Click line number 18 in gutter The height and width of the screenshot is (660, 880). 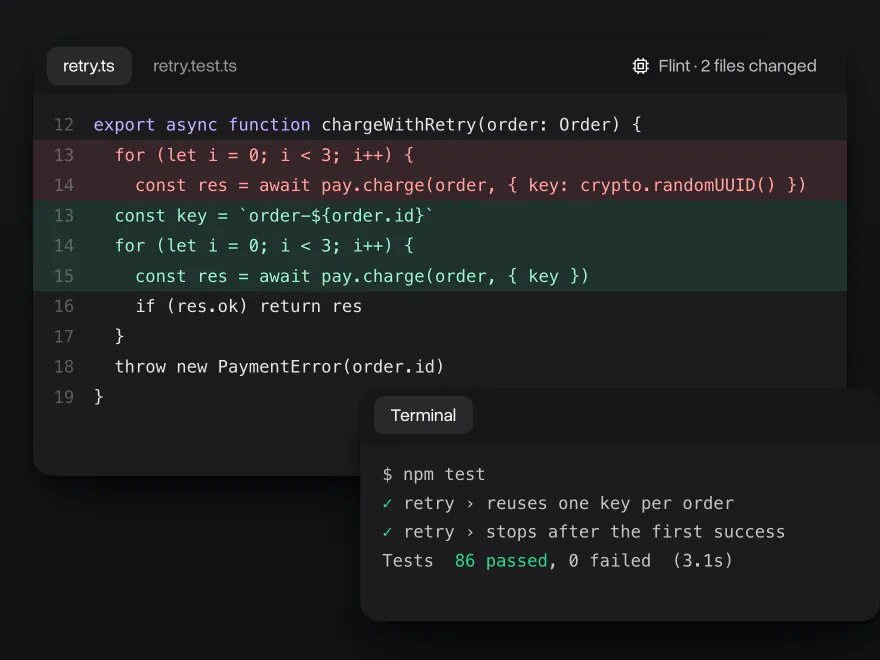(x=64, y=367)
